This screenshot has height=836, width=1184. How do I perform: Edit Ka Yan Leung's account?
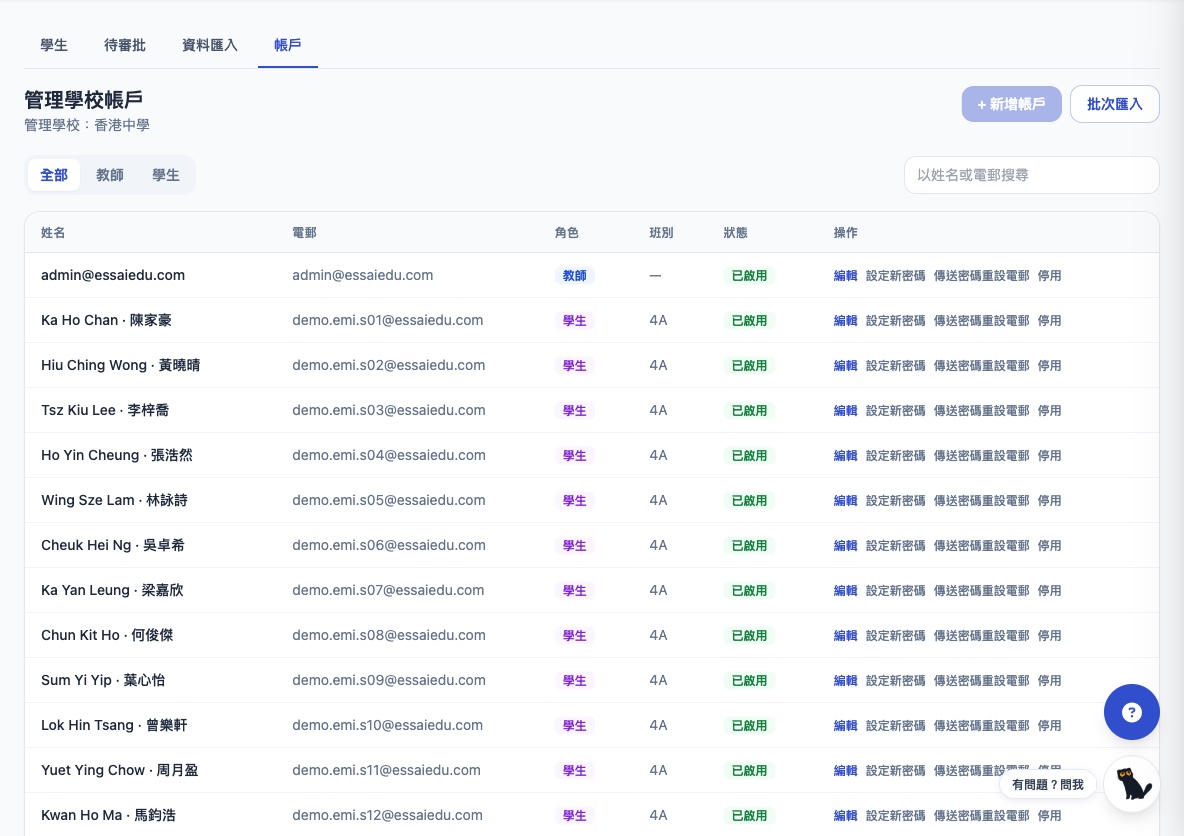point(845,591)
